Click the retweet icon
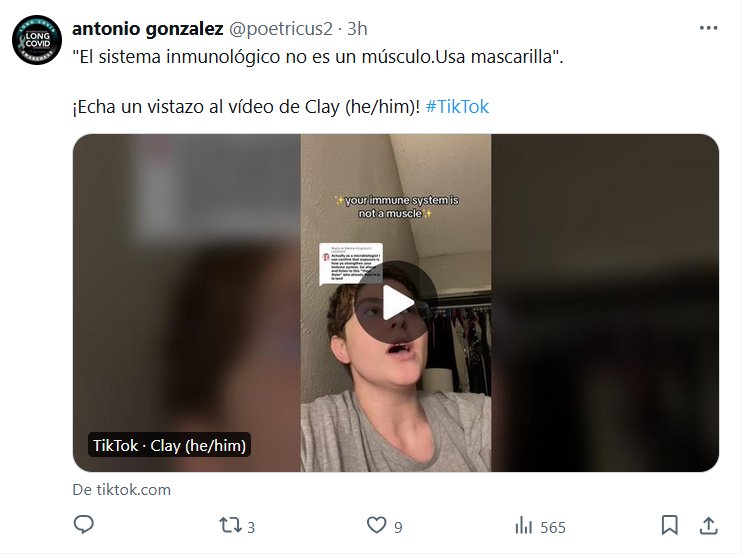 point(230,526)
